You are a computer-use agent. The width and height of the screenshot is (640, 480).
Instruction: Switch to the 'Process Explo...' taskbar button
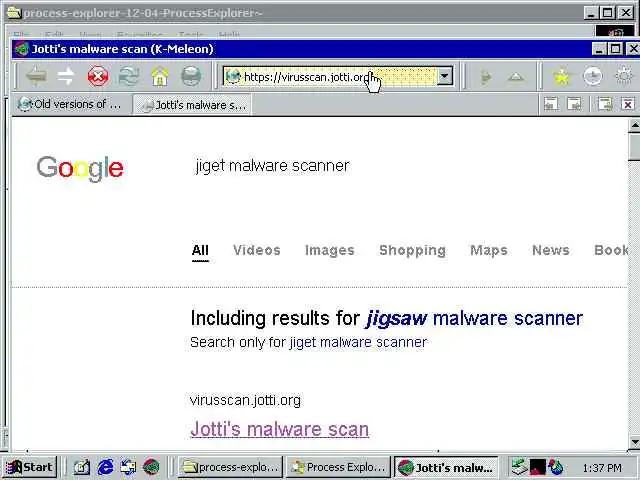338,467
